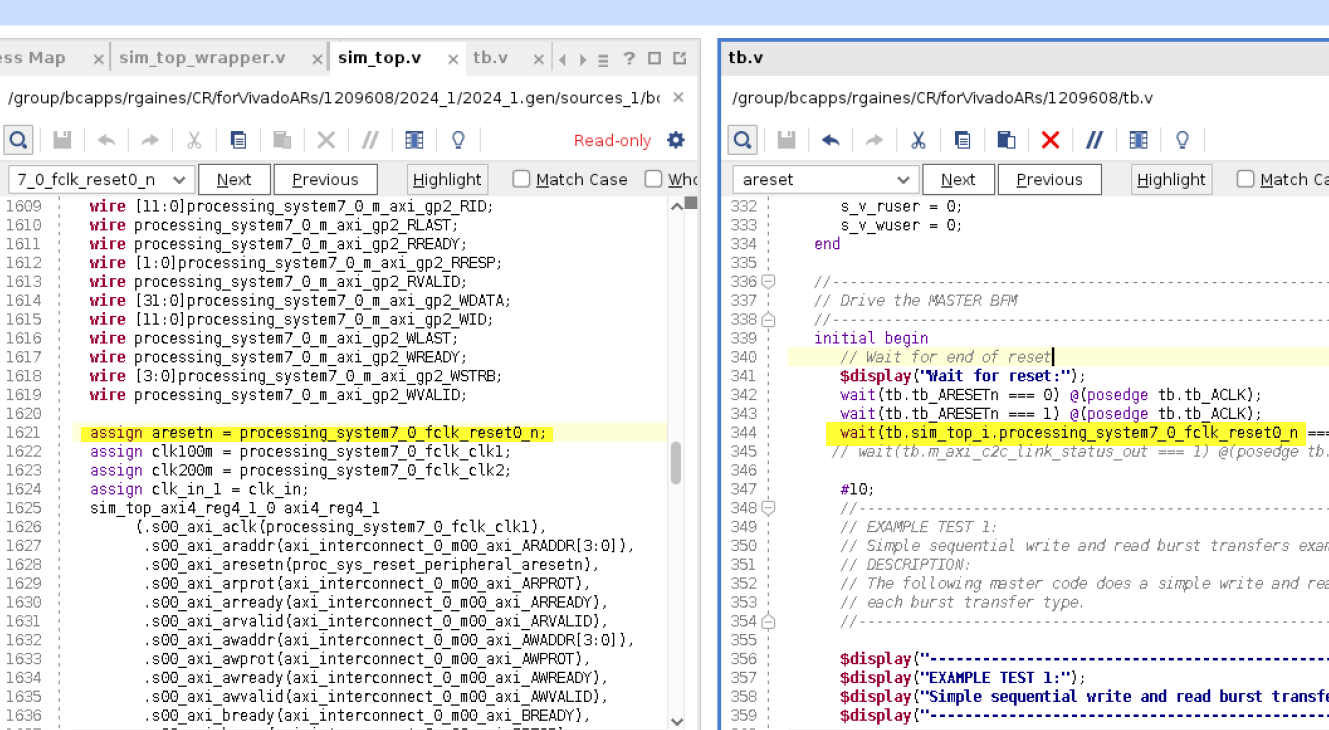The image size is (1329, 730).
Task: Open the 7_0_fclk_reset0_n search dropdown
Action: [x=179, y=180]
